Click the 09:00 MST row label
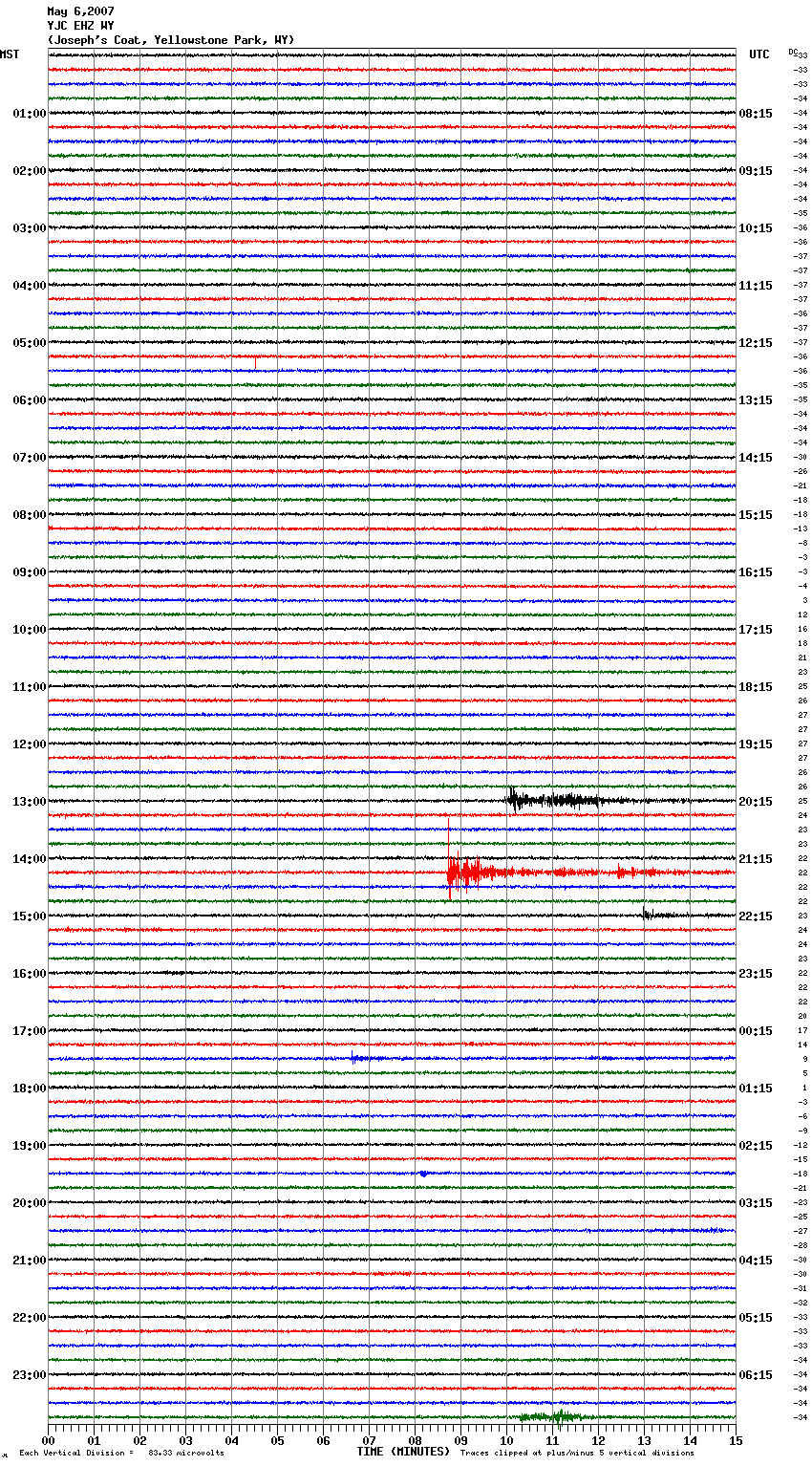Screen dimensions: 812x1466 [x=30, y=572]
